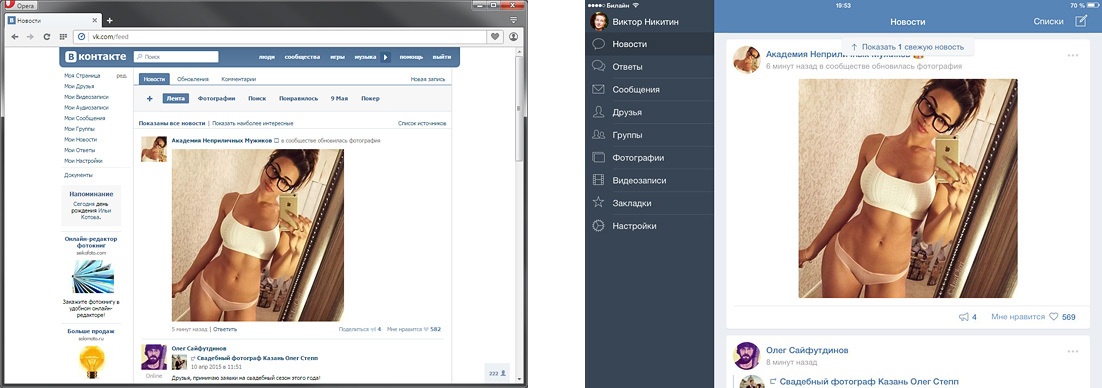Click the browser vertical scrollbar
This screenshot has width=1102, height=388.
coord(519,109)
